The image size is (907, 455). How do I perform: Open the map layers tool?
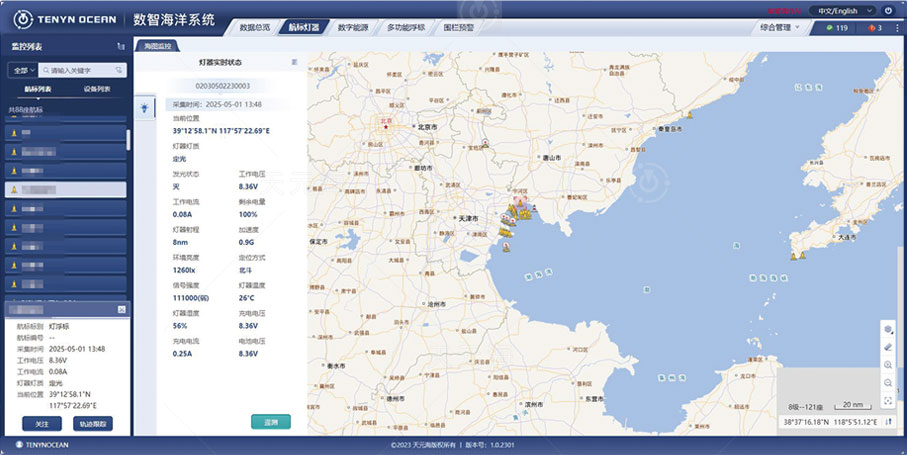pos(888,329)
